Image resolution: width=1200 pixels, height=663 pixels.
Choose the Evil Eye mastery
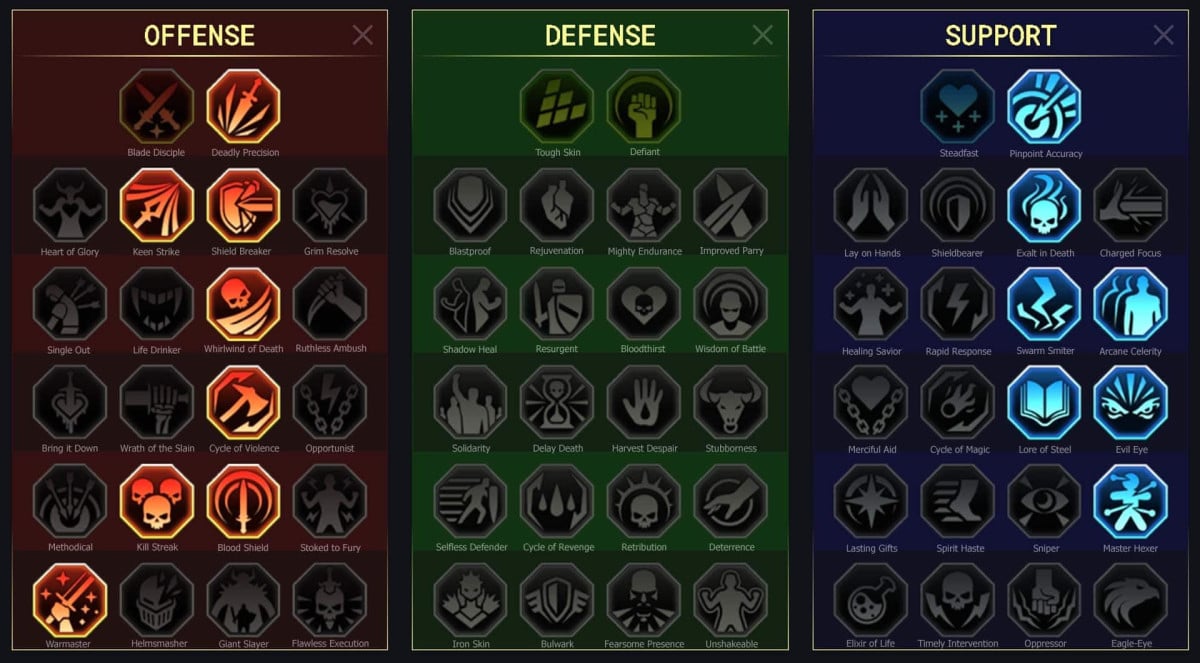(x=1131, y=402)
